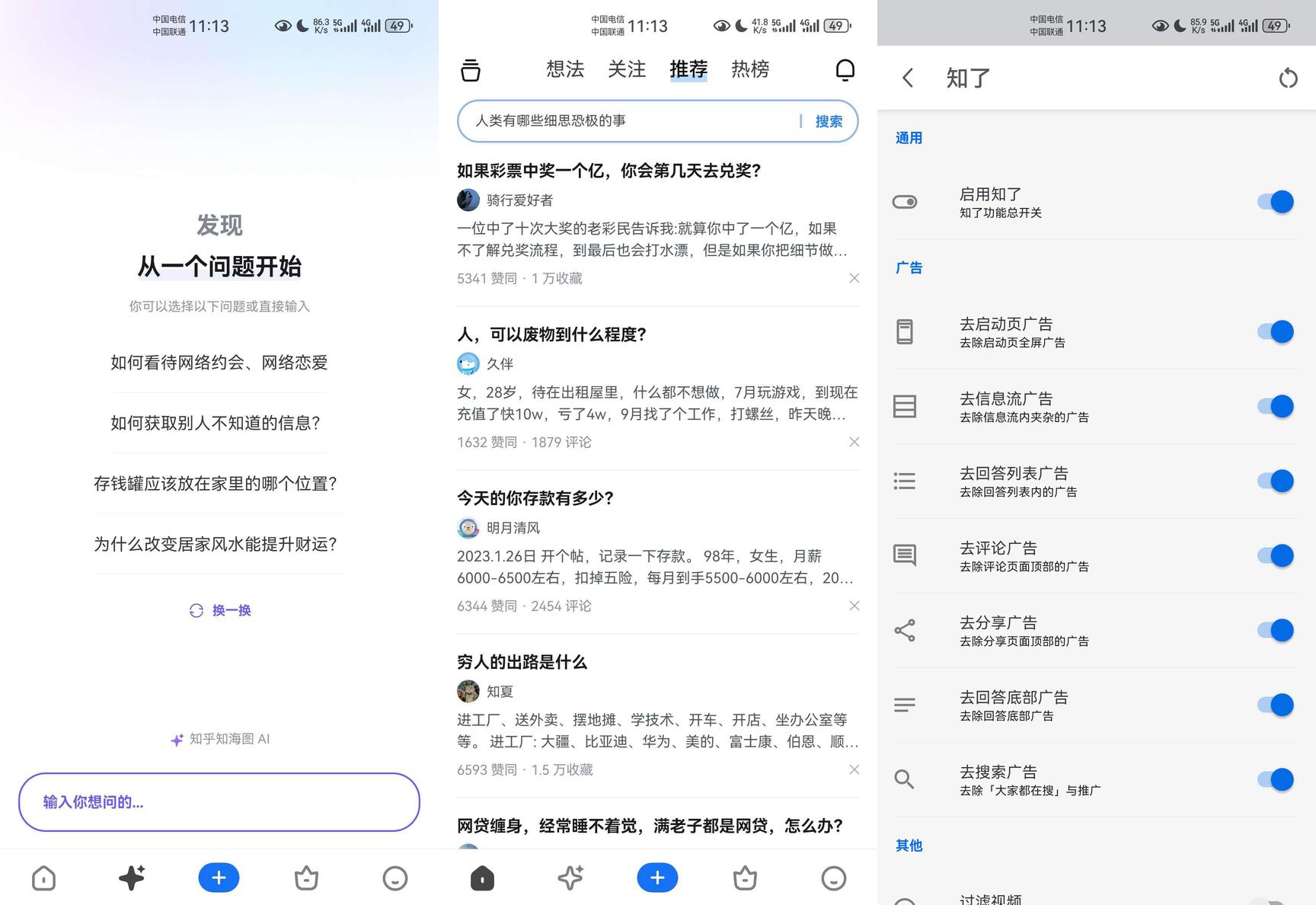
Task: Toggle the 启用知了 master switch
Action: [x=1276, y=202]
